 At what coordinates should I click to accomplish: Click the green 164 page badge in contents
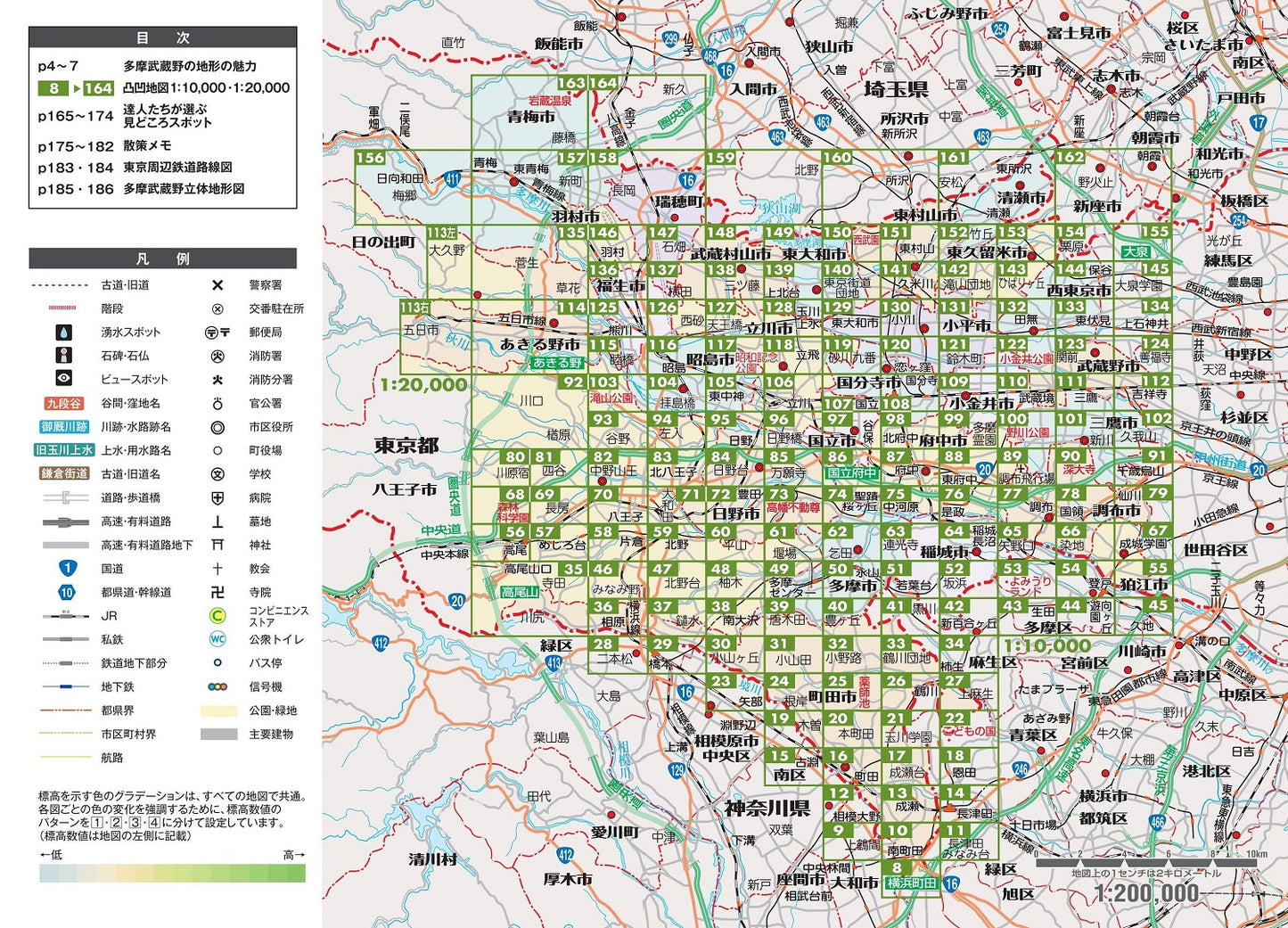[99, 88]
